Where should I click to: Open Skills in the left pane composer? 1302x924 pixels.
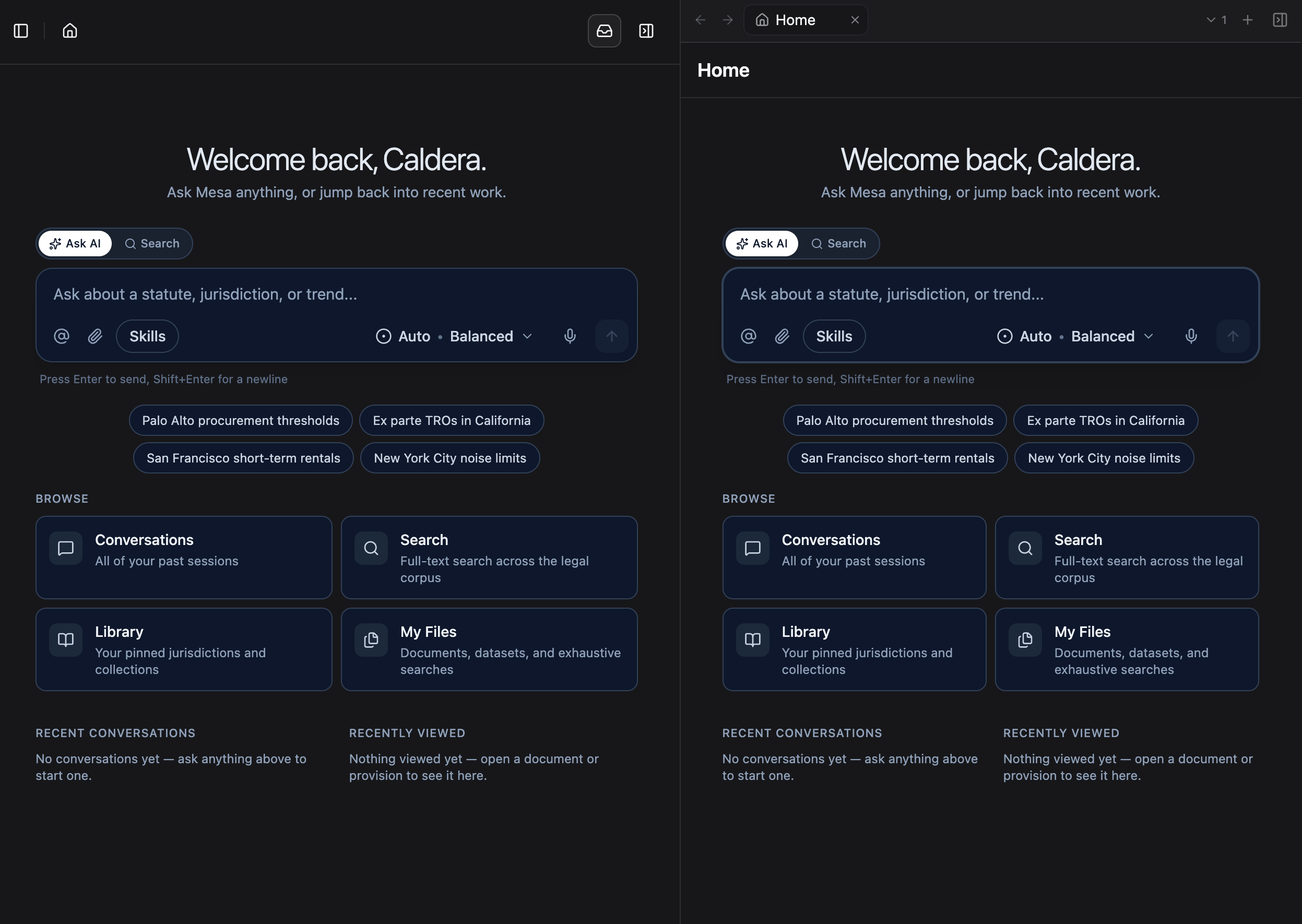click(x=147, y=336)
